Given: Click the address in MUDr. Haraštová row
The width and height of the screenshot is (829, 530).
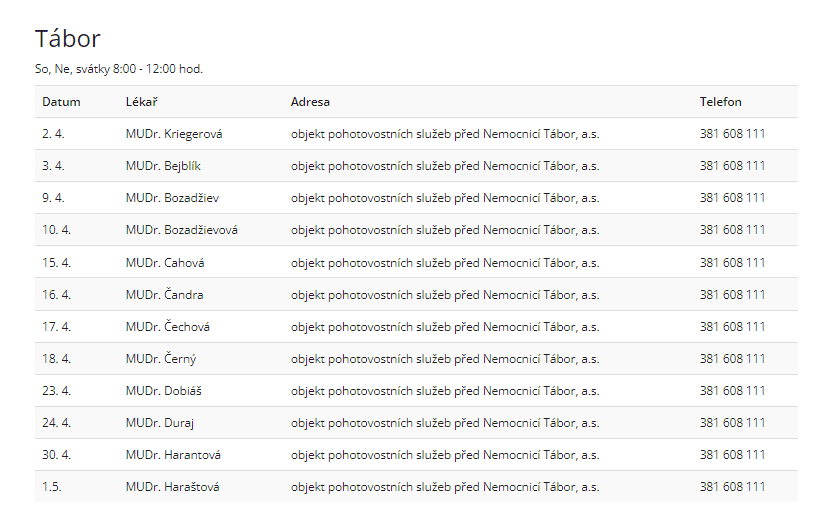Looking at the screenshot, I should point(445,487).
